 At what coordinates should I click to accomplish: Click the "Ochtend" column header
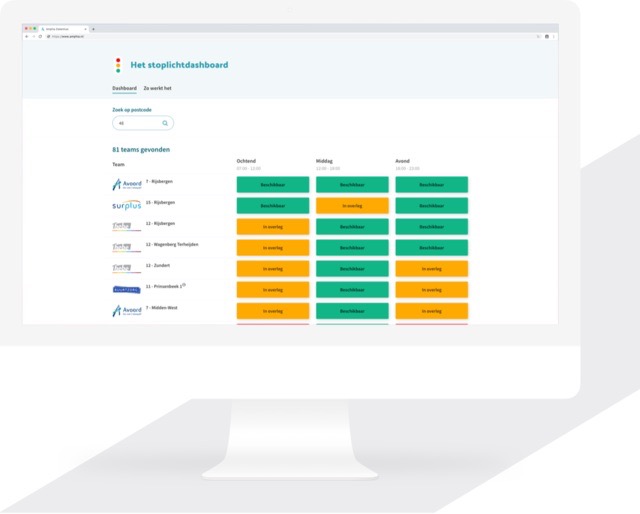(246, 161)
